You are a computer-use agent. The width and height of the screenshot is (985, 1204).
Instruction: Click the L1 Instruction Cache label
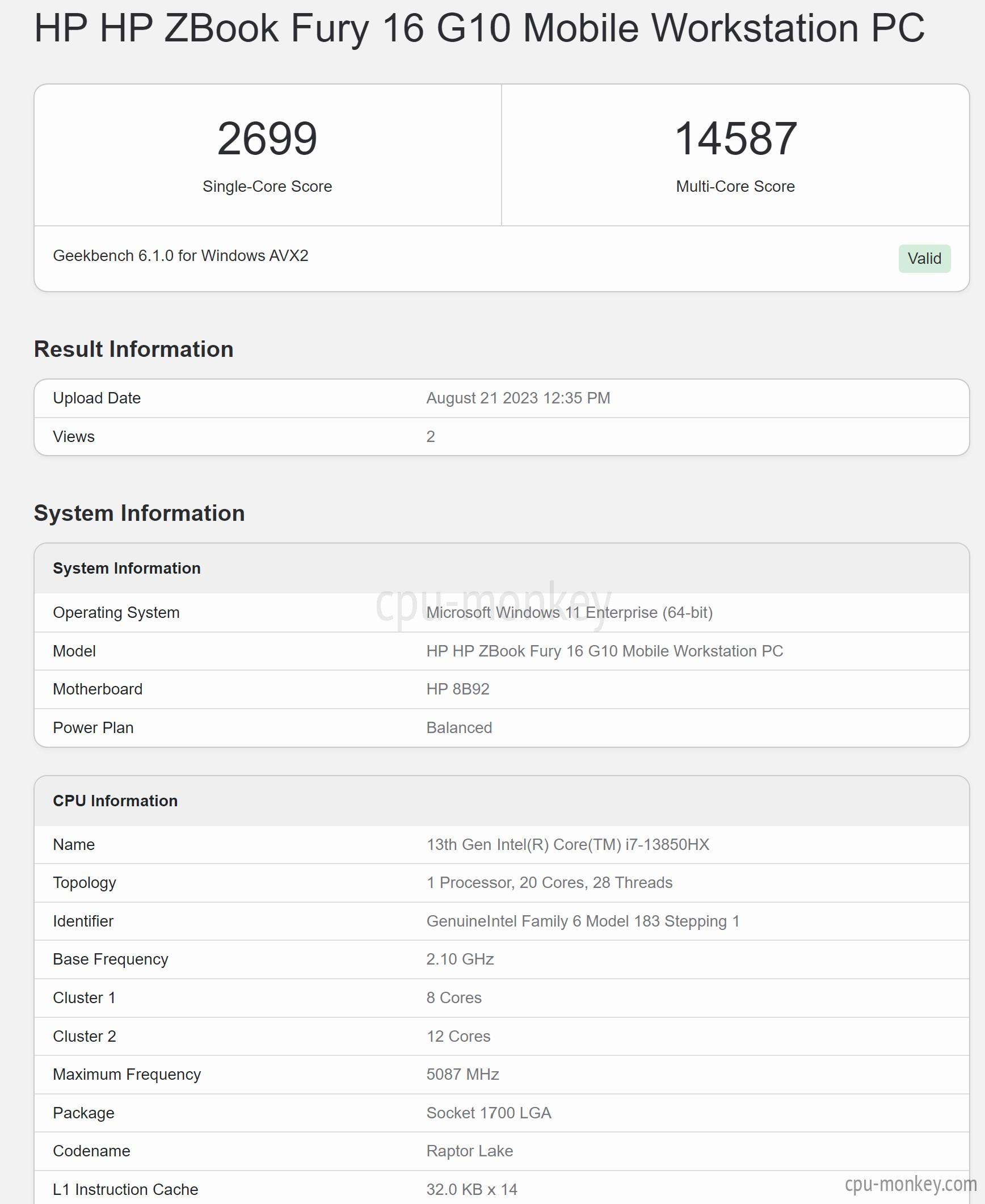pyautogui.click(x=125, y=1190)
